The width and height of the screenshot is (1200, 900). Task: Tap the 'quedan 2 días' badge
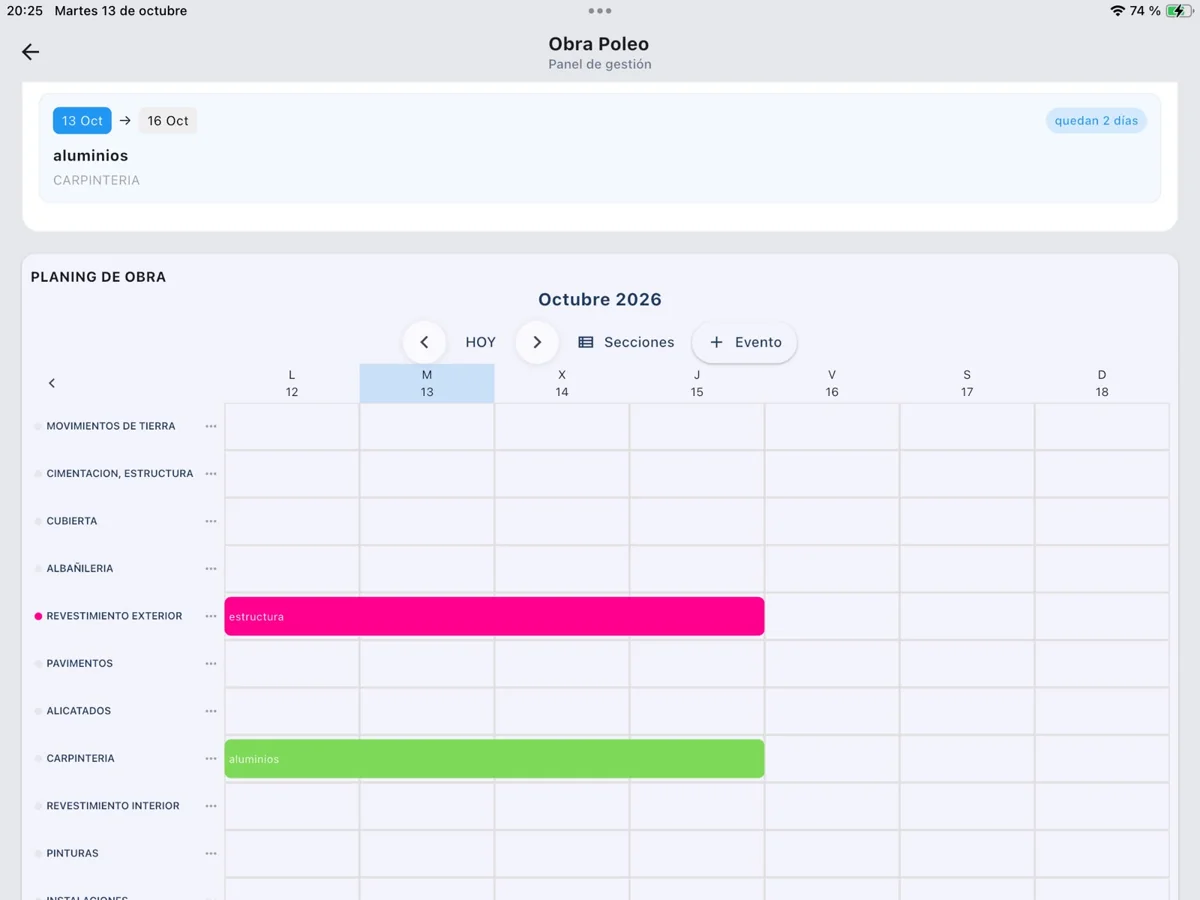1096,121
